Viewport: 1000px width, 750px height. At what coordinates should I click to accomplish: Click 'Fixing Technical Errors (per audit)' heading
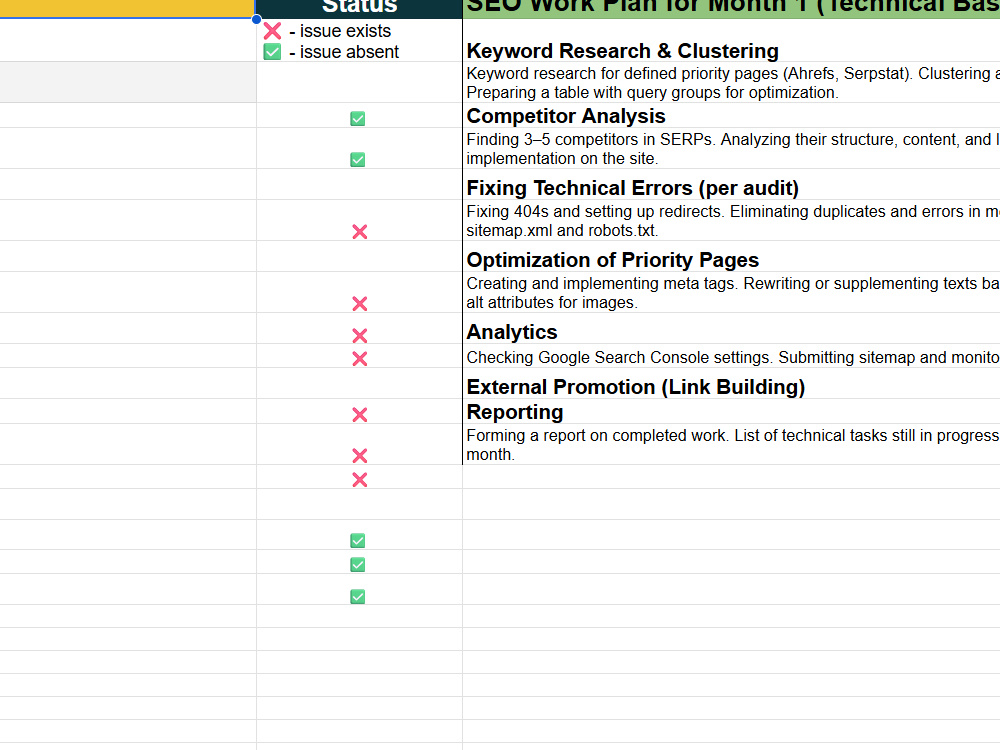tap(633, 188)
